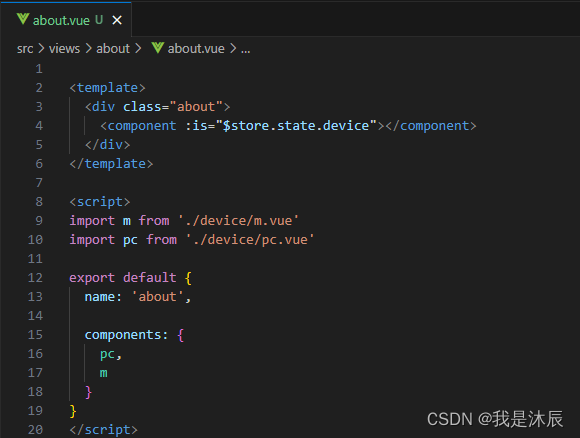Image resolution: width=580 pixels, height=438 pixels.
Task: Open the src breadcrumb segment
Action: pos(25,48)
